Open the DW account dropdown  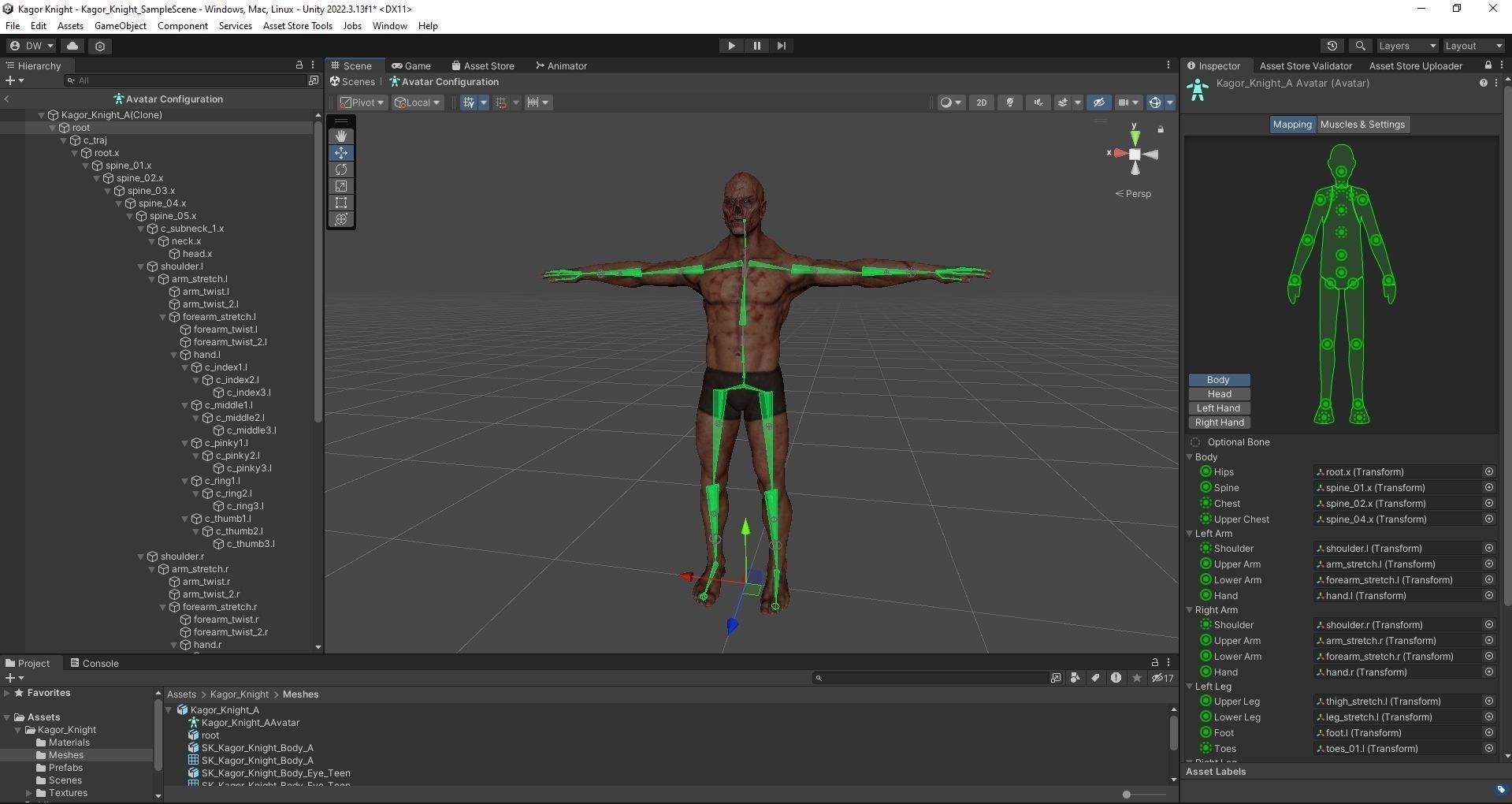[32, 46]
